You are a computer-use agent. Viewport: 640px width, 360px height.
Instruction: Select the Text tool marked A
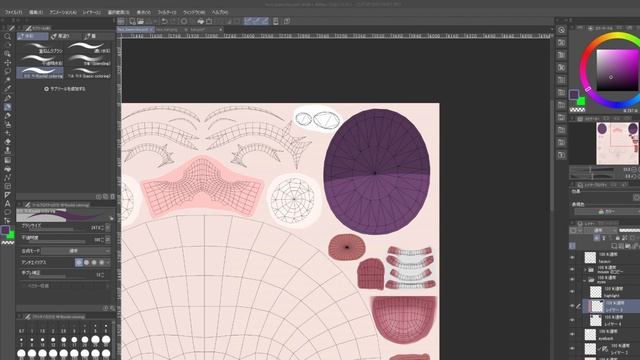click(7, 204)
